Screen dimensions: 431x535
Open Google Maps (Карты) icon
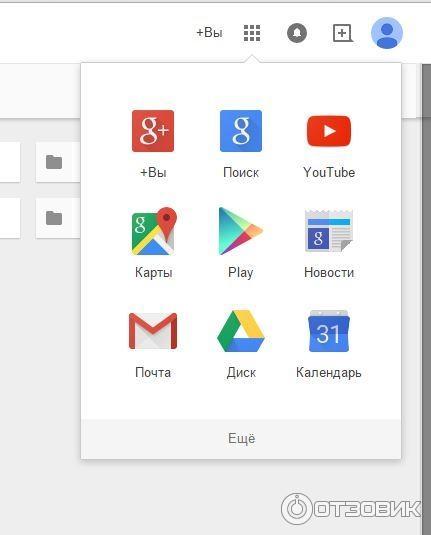154,231
